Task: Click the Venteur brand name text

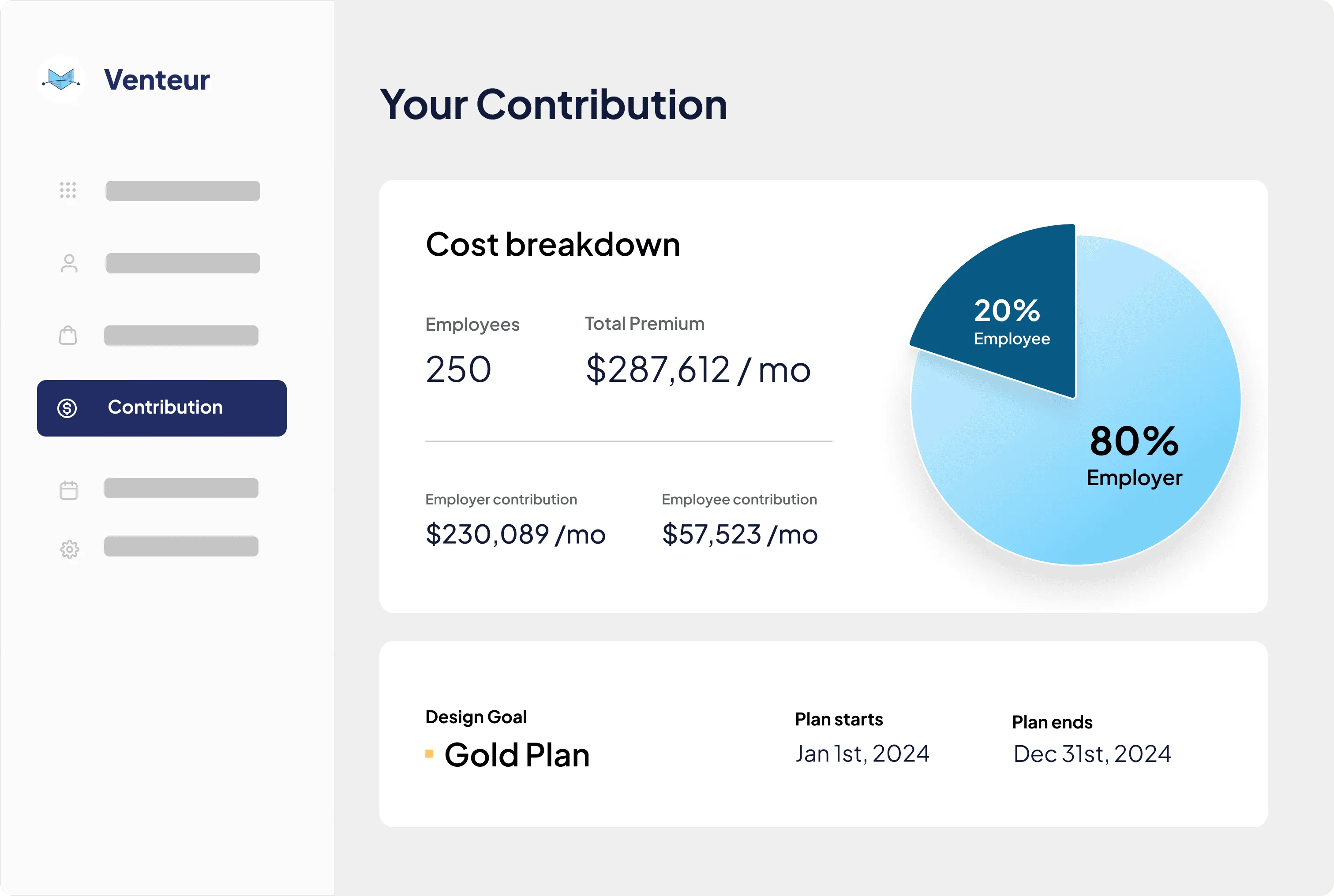Action: [x=157, y=80]
